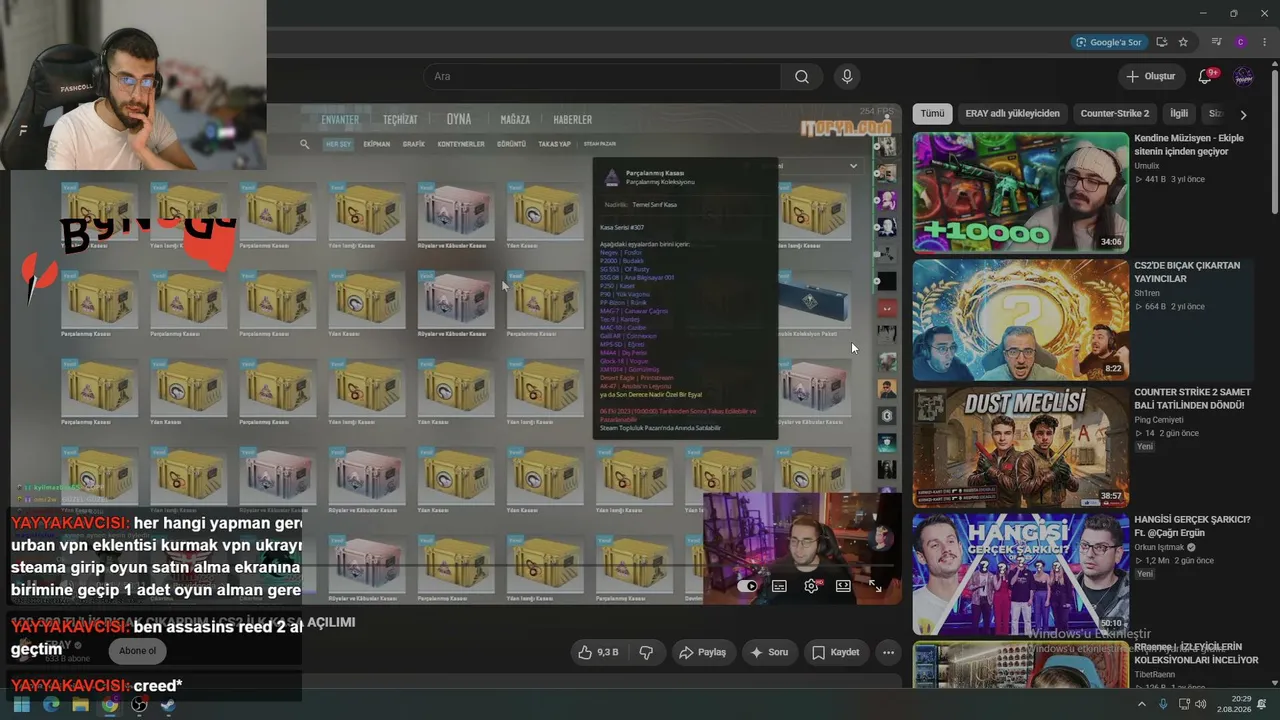The height and width of the screenshot is (720, 1280).
Task: Open CS2'de Bıçak Çıkartan Yayıncılar thumbnail
Action: pyautogui.click(x=1020, y=320)
